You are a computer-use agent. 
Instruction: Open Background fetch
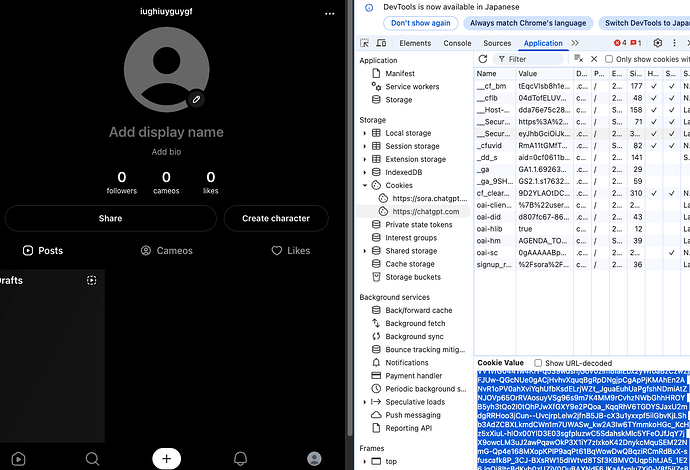(x=415, y=323)
